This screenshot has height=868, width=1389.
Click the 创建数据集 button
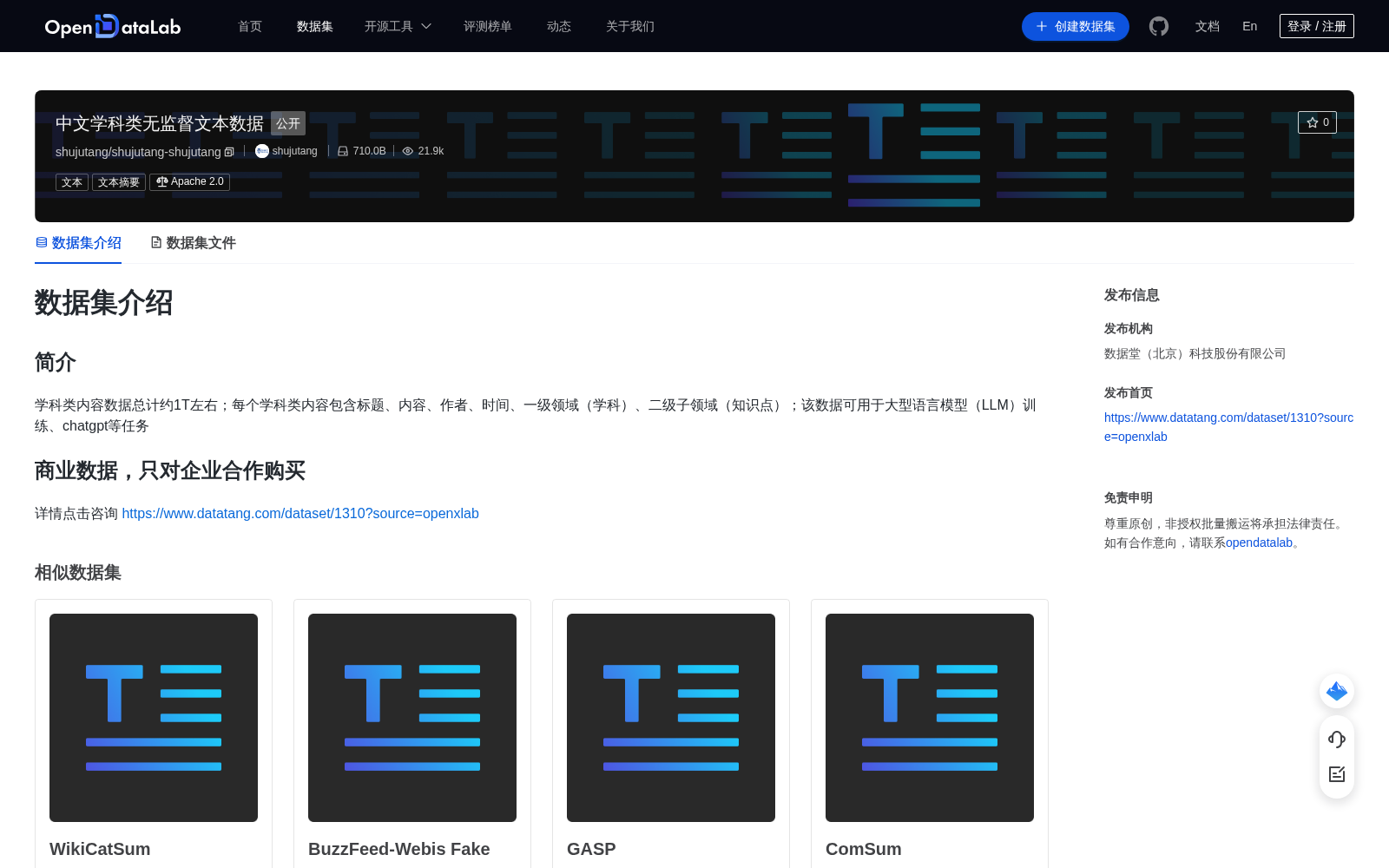click(1076, 26)
